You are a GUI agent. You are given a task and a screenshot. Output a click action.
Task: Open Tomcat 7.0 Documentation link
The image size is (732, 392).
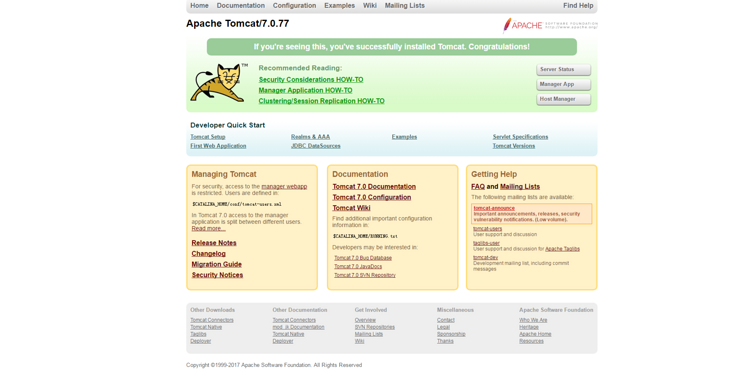pyautogui.click(x=374, y=187)
